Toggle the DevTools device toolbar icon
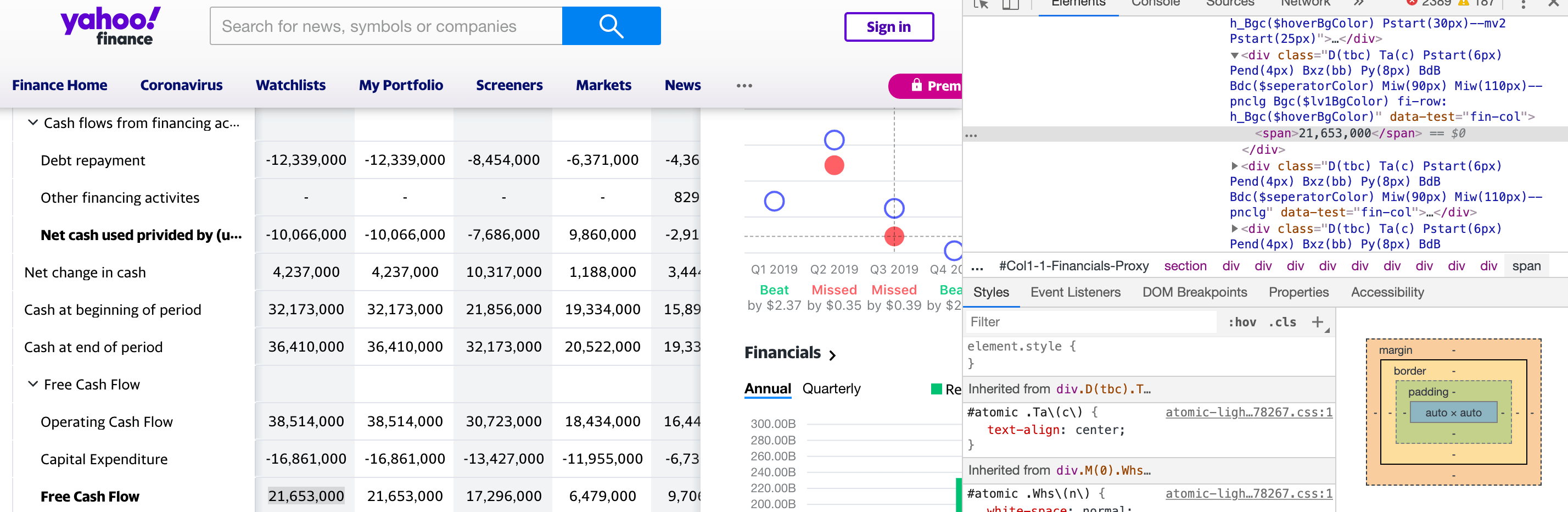This screenshot has width=1568, height=512. (x=1010, y=4)
